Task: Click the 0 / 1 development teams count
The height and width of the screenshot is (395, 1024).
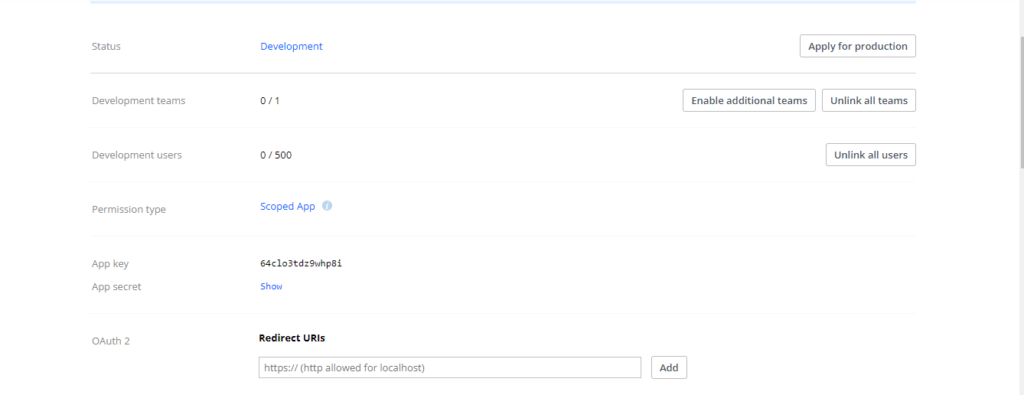Action: pyautogui.click(x=269, y=101)
